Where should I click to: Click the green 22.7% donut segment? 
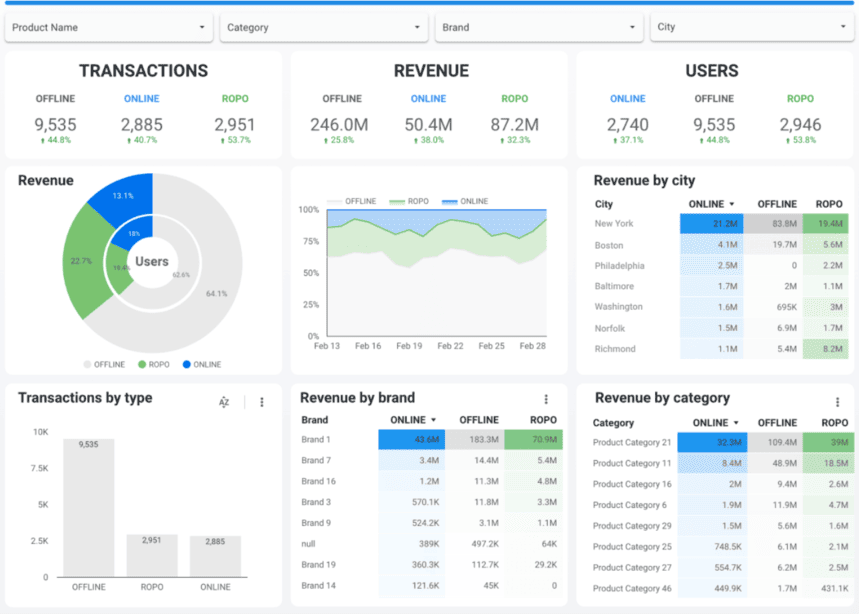point(84,261)
